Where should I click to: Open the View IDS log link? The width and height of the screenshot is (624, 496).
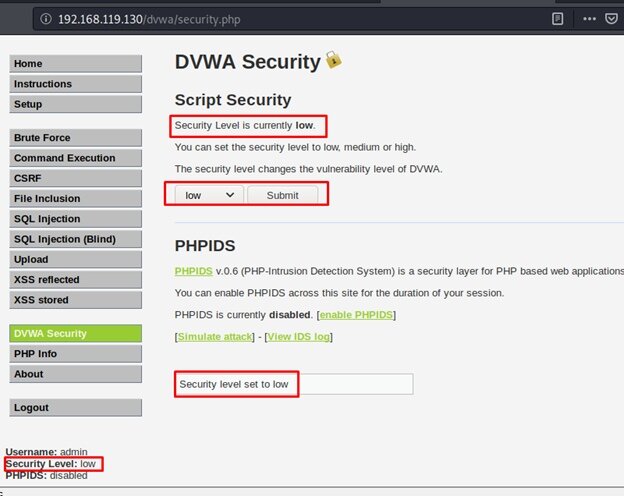[298, 337]
